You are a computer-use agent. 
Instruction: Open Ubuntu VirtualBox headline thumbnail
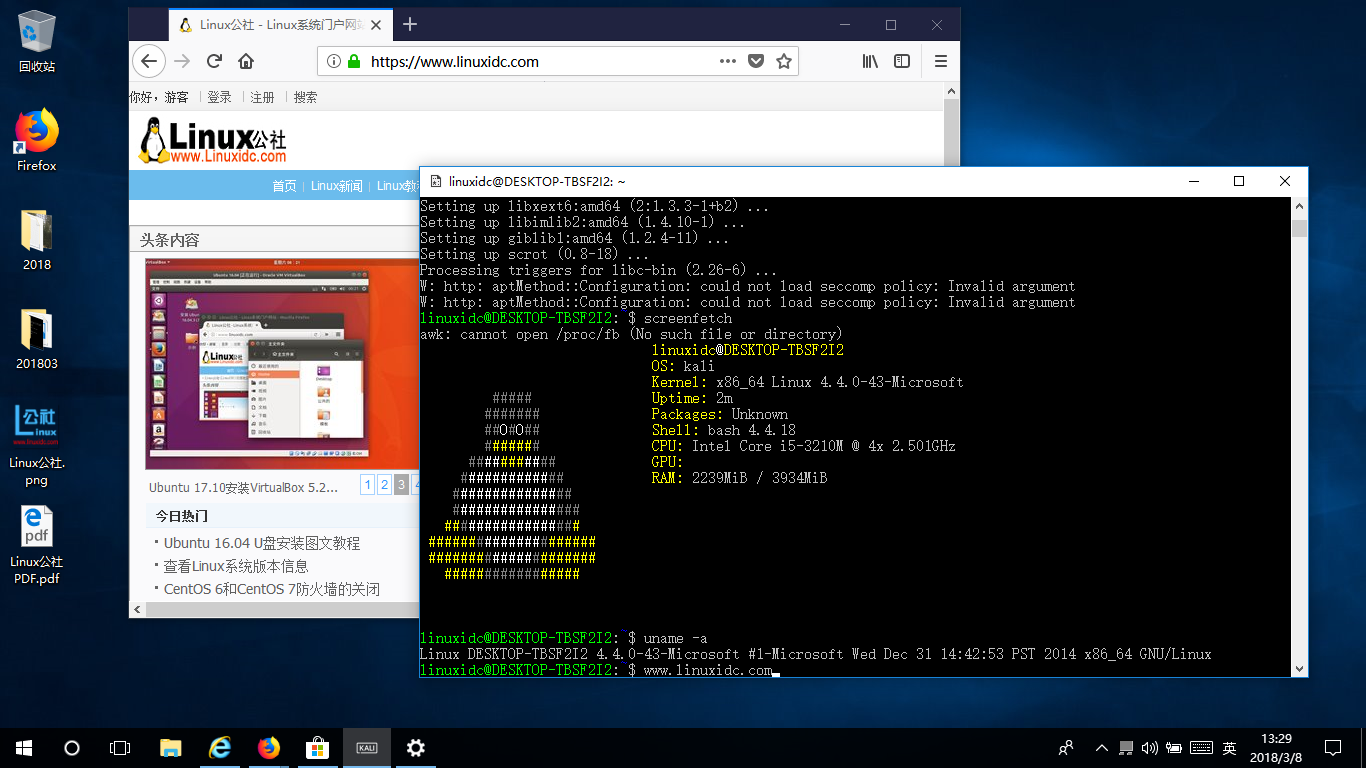tap(282, 364)
